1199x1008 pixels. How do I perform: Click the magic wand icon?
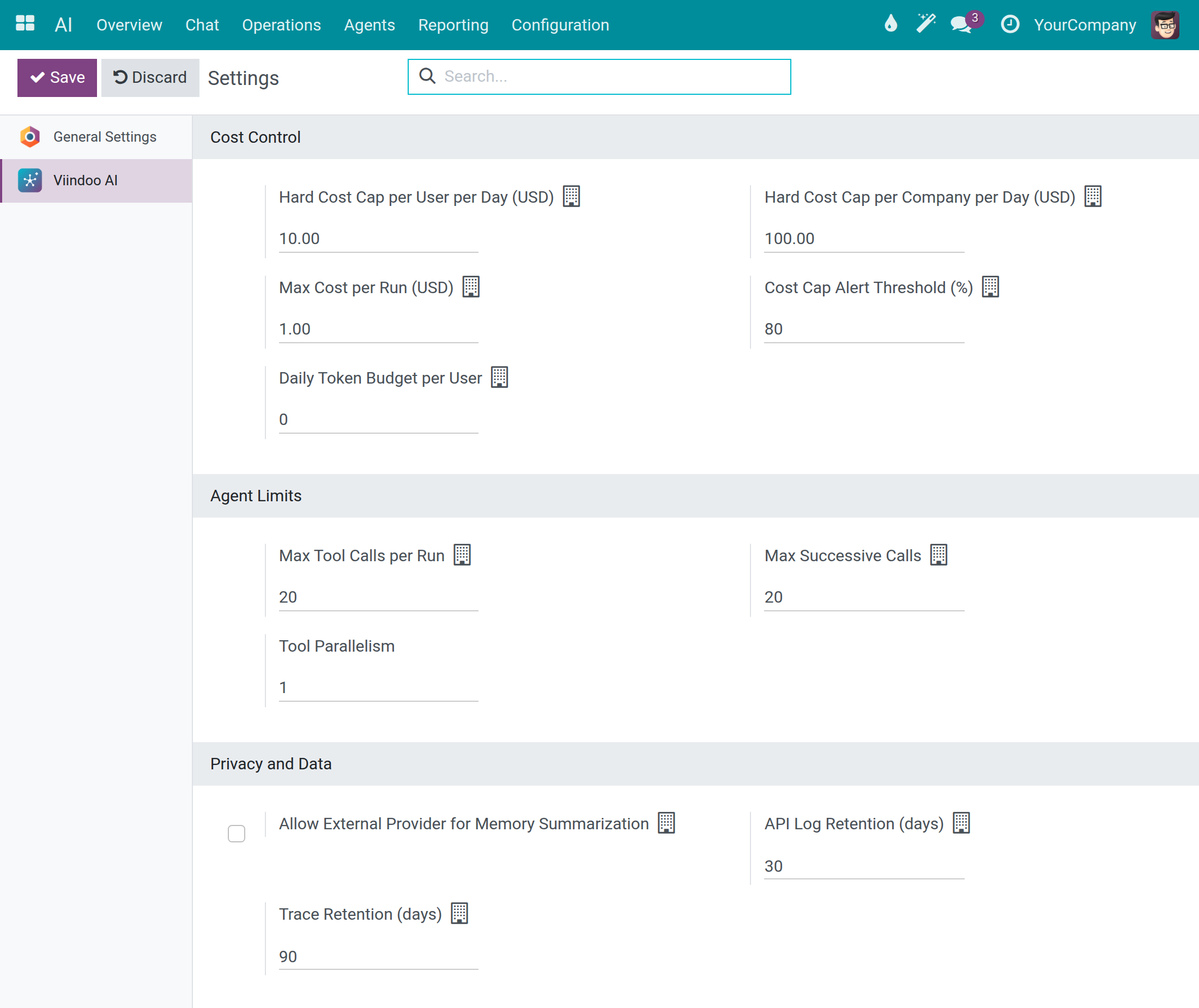(926, 24)
